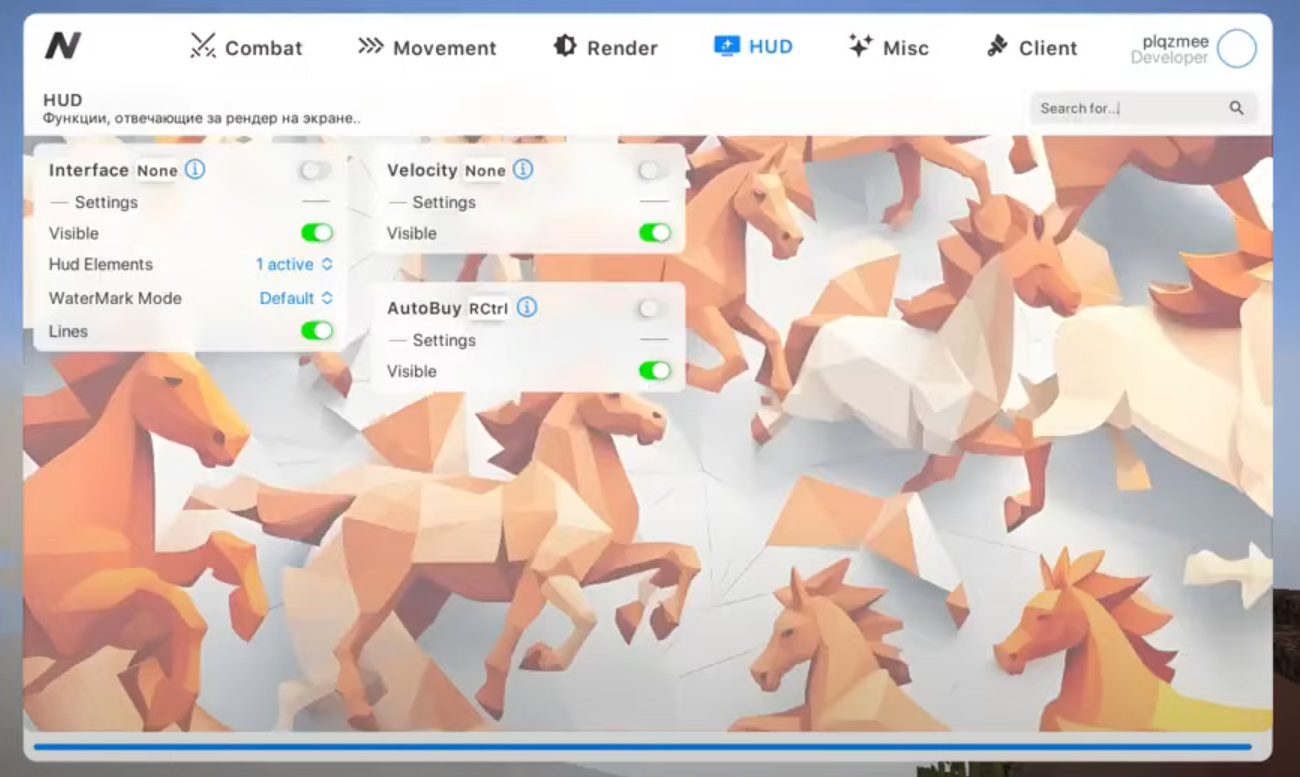Disable Visible toggle under AutoBuy
Viewport: 1300px width, 777px height.
tap(655, 371)
